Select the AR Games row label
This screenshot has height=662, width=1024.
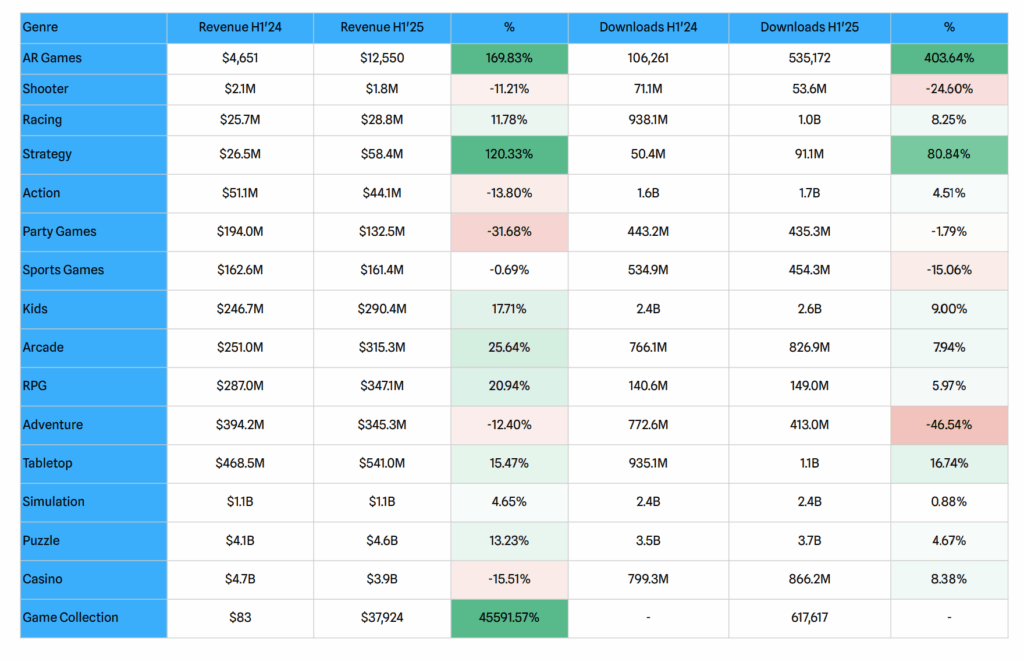(93, 58)
